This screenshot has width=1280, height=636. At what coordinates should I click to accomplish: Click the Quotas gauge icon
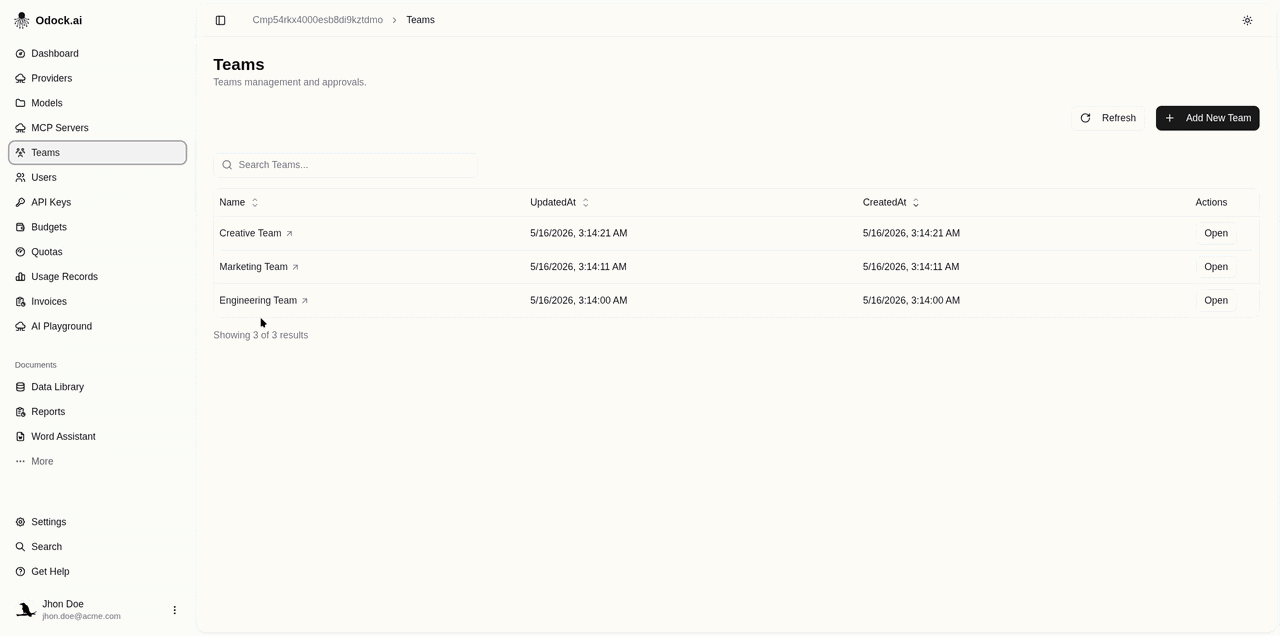click(x=20, y=252)
